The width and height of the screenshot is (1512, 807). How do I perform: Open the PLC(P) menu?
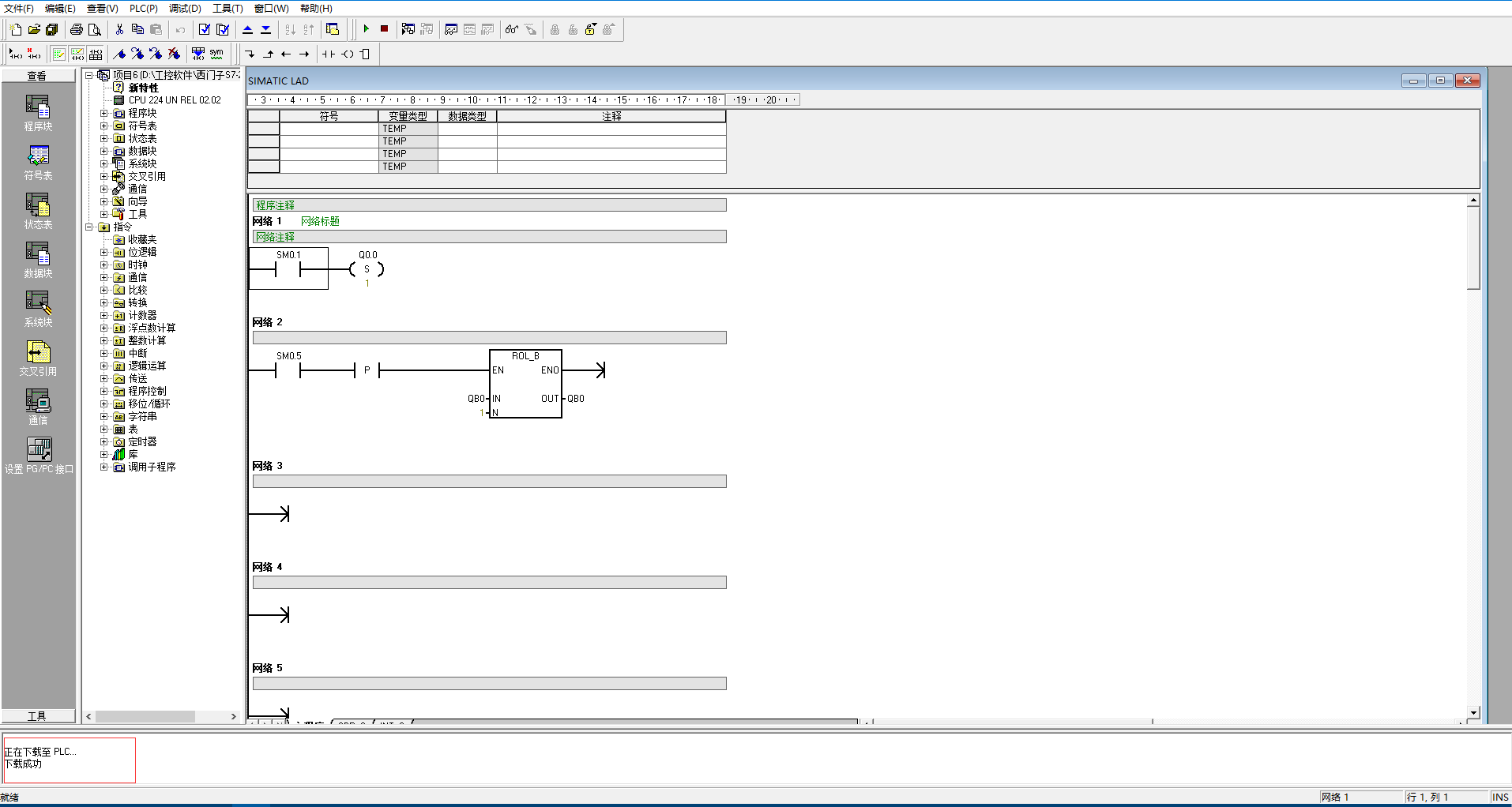tap(143, 8)
